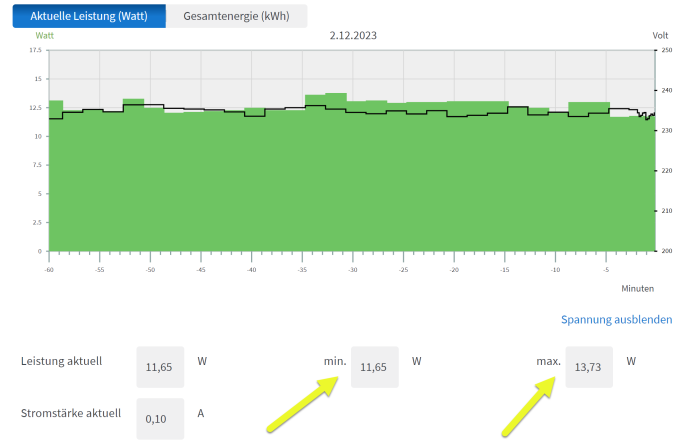Click the -60 tick on the time axis
The height and width of the screenshot is (445, 700).
[x=48, y=270]
